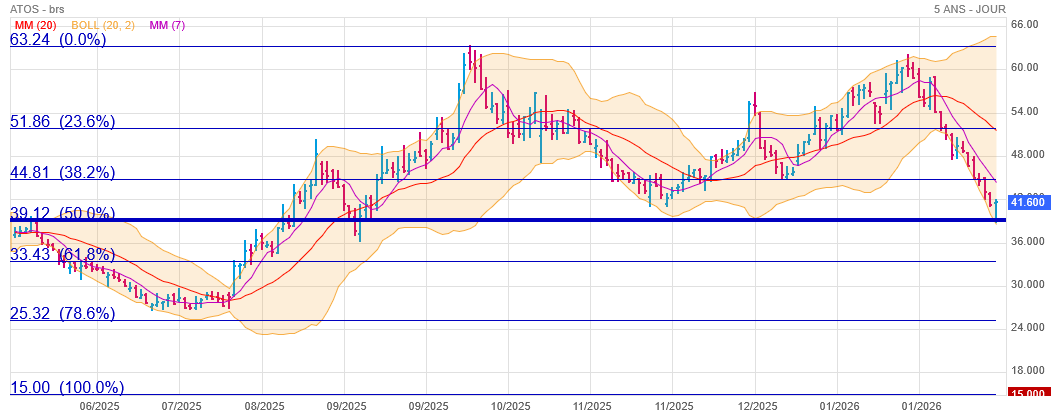Screen dimensions: 1051x416
Task: Click the 33.43 (61.8%) Fibonacci label
Action: tap(62, 255)
